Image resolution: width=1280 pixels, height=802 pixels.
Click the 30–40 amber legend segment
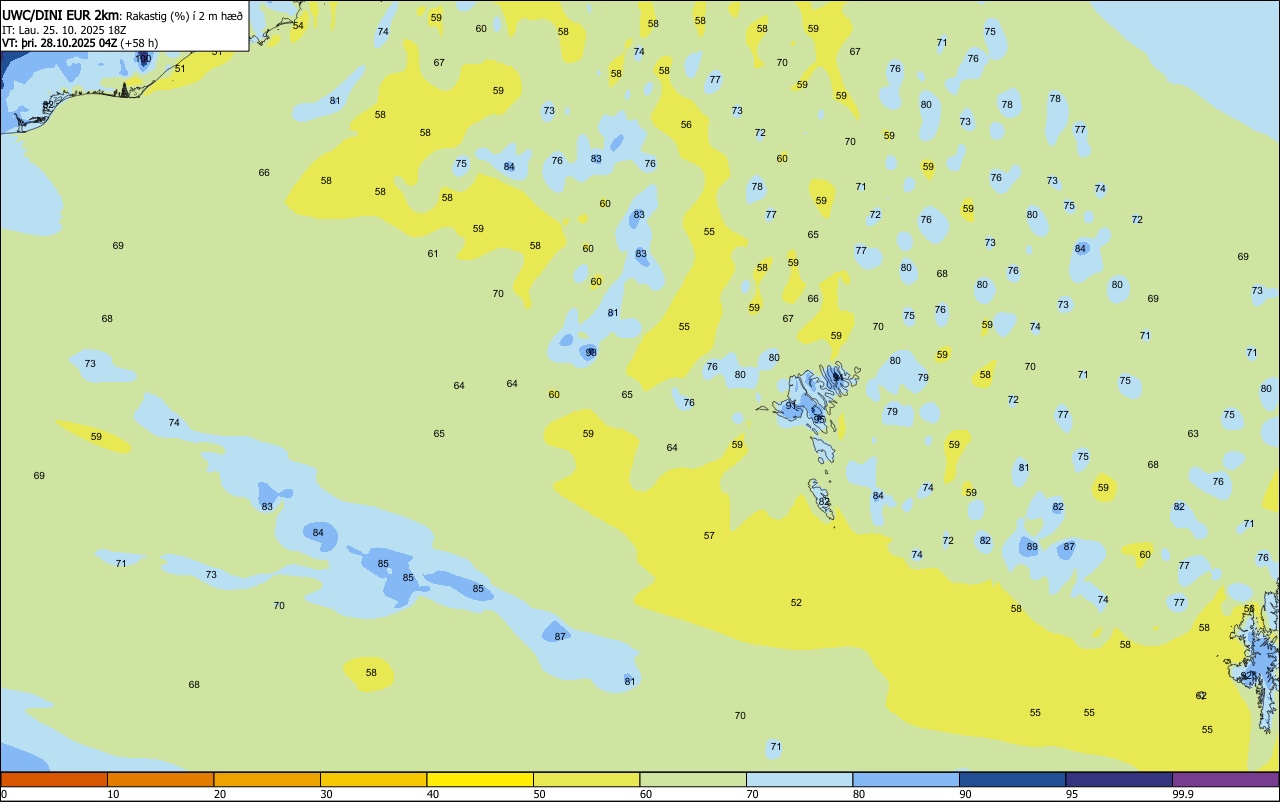(x=373, y=779)
